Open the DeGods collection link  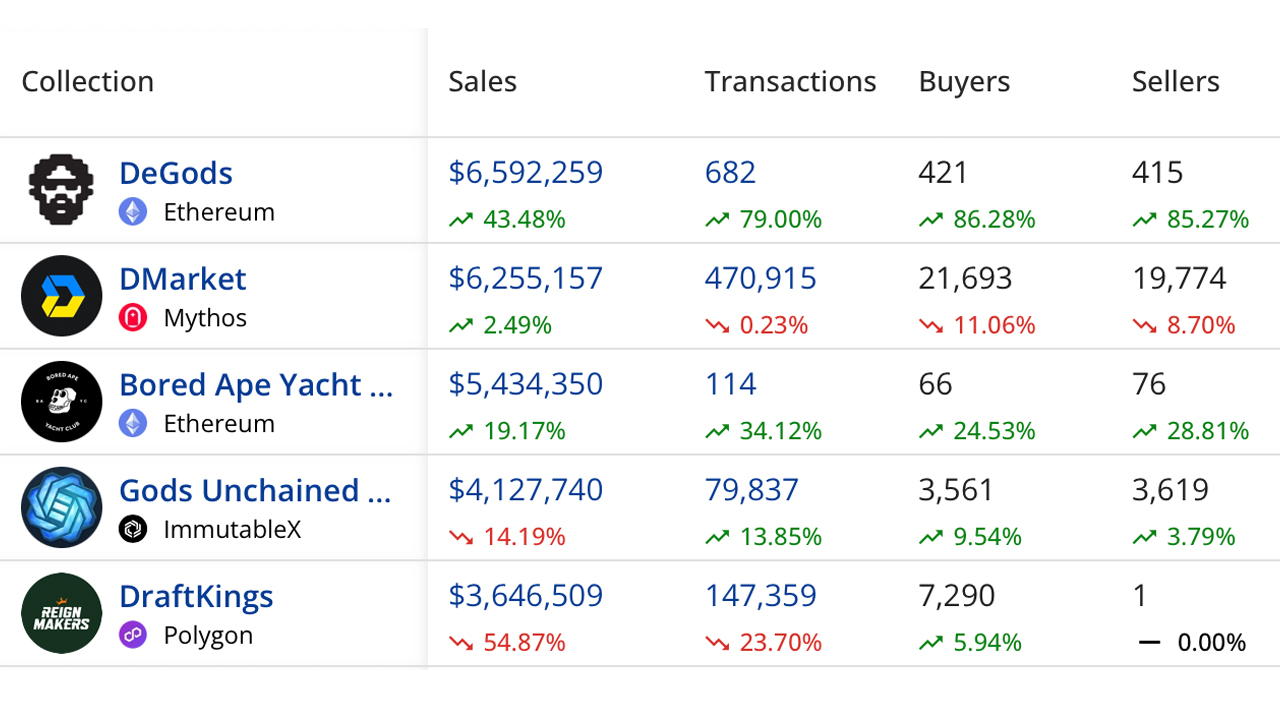click(175, 173)
